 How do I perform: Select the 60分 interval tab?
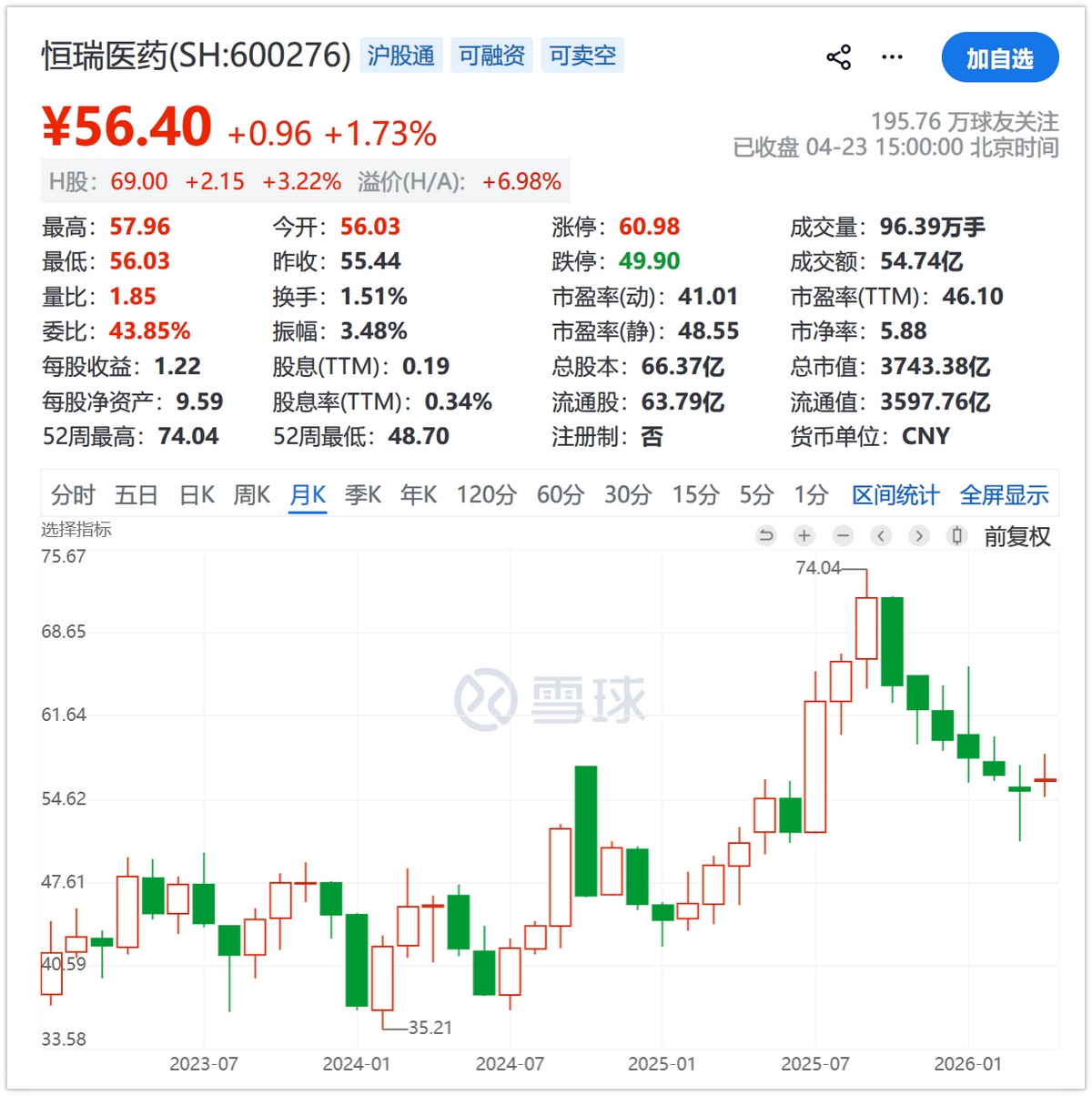[561, 494]
